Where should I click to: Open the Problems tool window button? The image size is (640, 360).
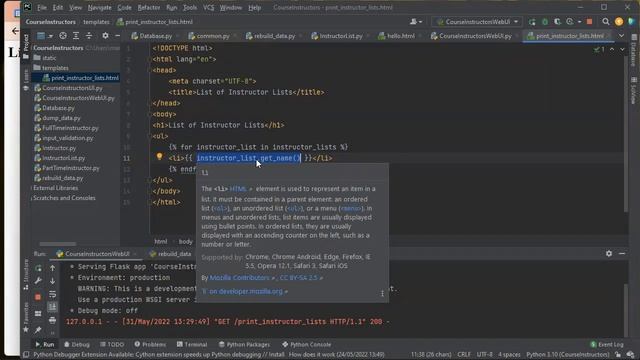click(150, 344)
